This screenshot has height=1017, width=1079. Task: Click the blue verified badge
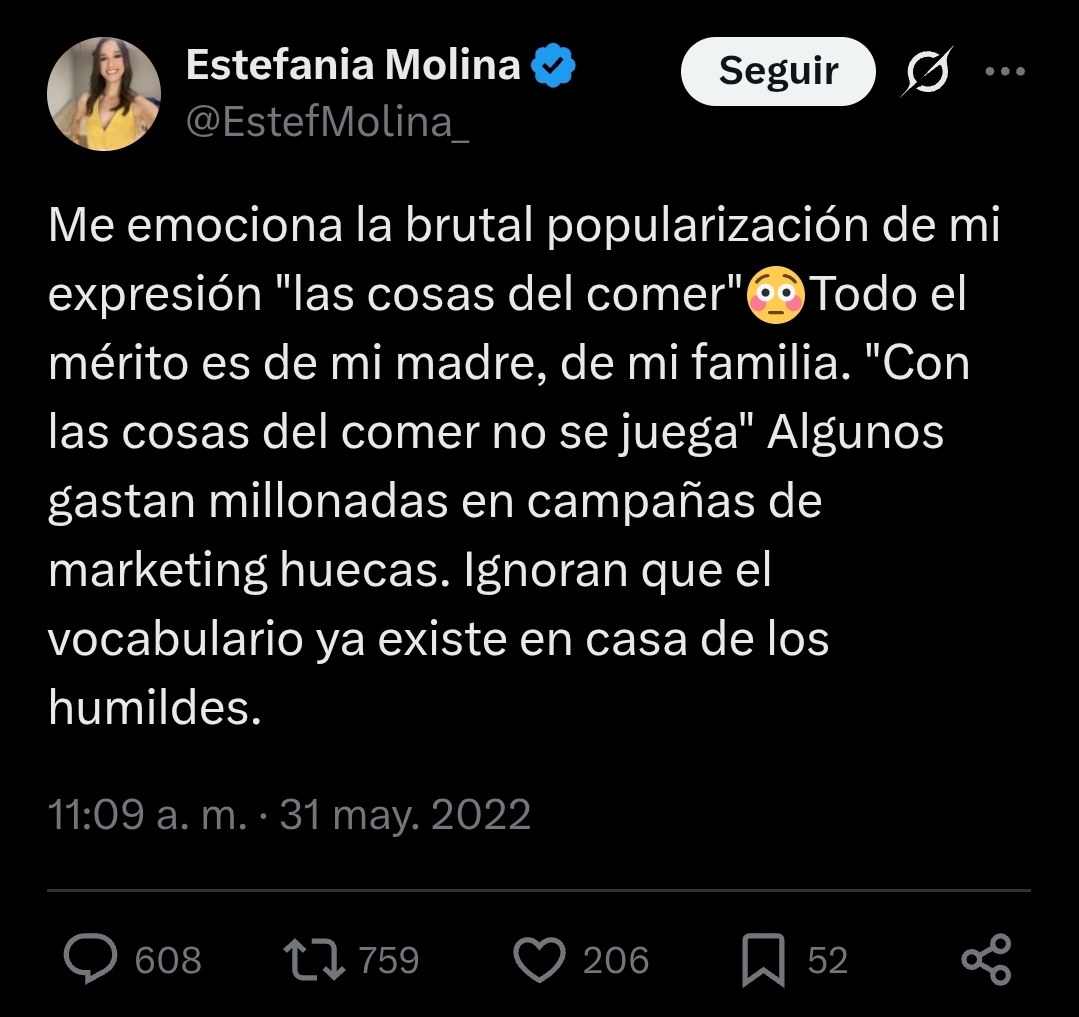(552, 66)
